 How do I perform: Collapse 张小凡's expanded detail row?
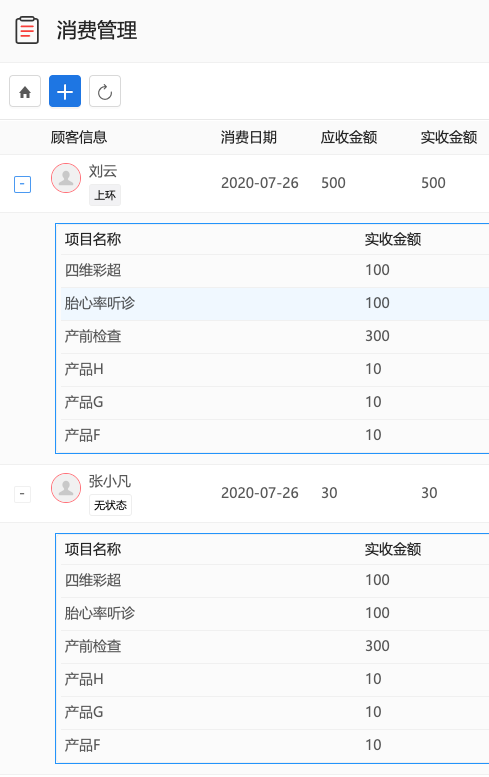22,494
